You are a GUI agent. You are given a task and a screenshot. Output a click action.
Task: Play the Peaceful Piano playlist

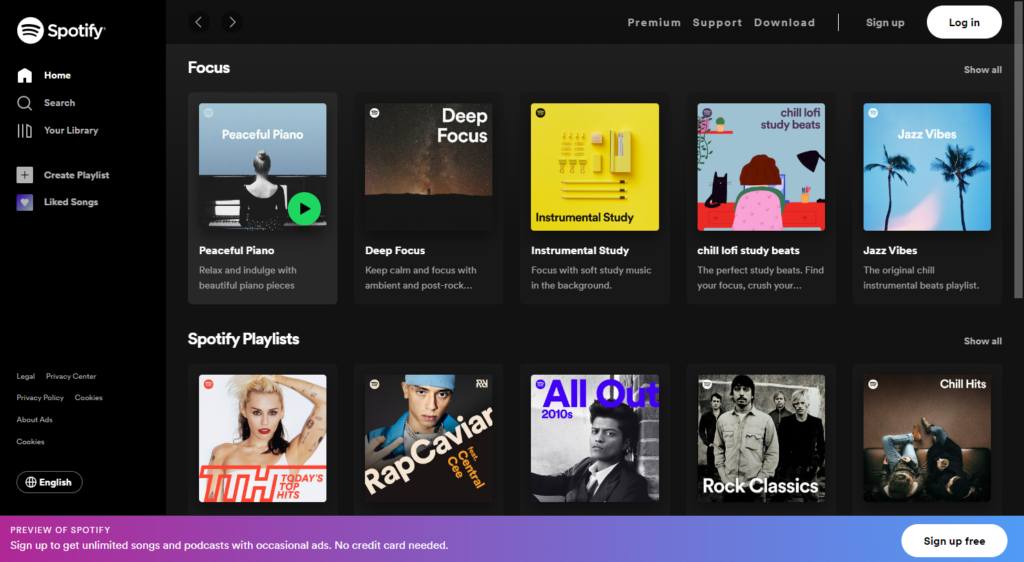[x=304, y=209]
